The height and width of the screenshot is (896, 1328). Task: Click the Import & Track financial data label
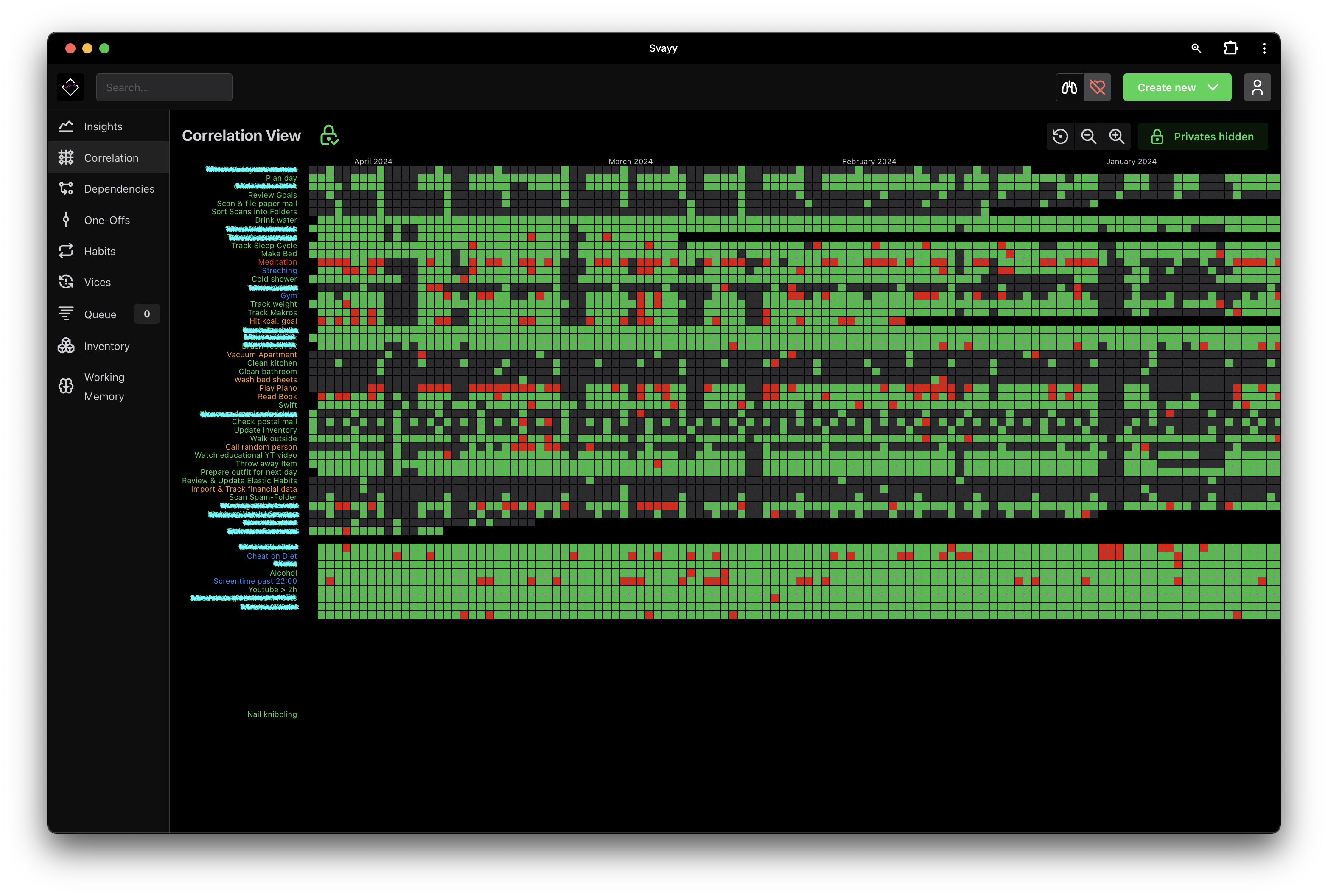244,489
